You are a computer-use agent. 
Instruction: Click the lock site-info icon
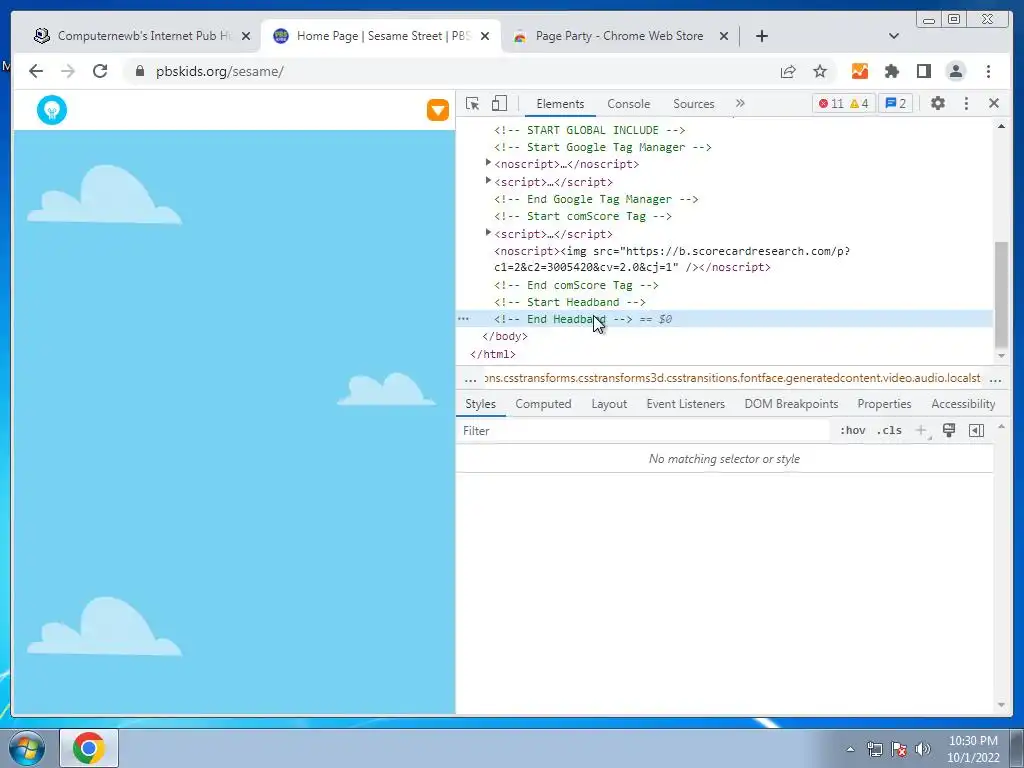coord(140,71)
